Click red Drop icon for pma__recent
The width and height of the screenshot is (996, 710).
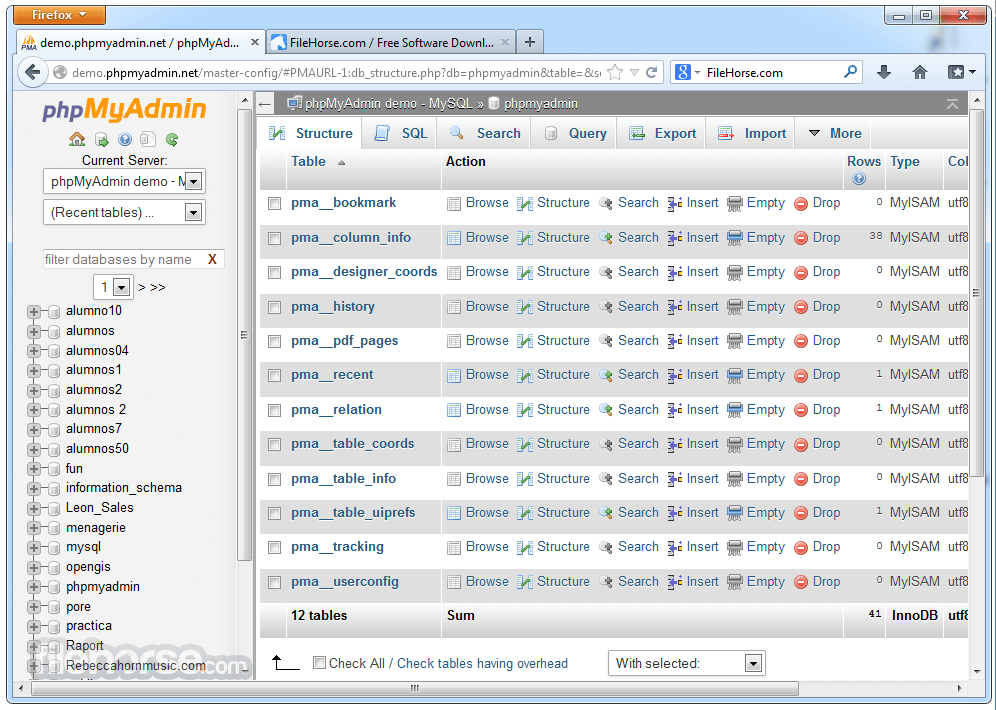801,375
